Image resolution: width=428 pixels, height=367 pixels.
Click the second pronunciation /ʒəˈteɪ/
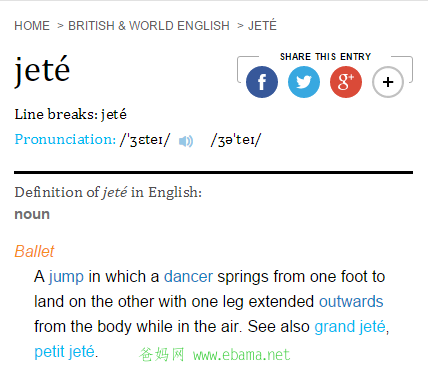[236, 140]
